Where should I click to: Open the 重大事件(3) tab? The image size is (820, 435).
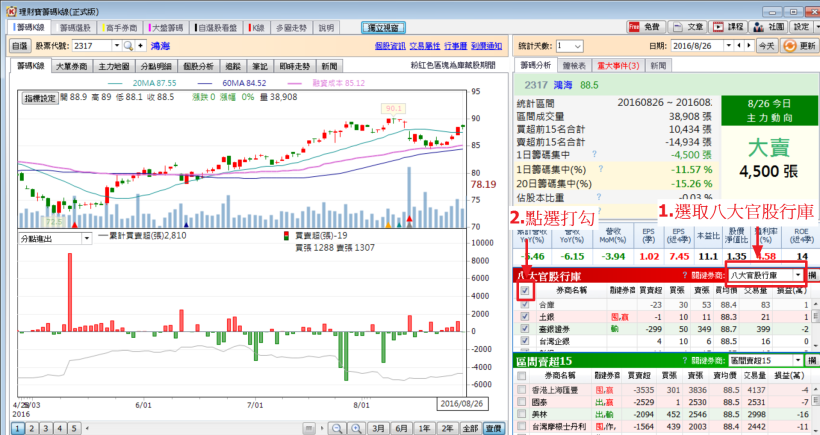[x=612, y=66]
